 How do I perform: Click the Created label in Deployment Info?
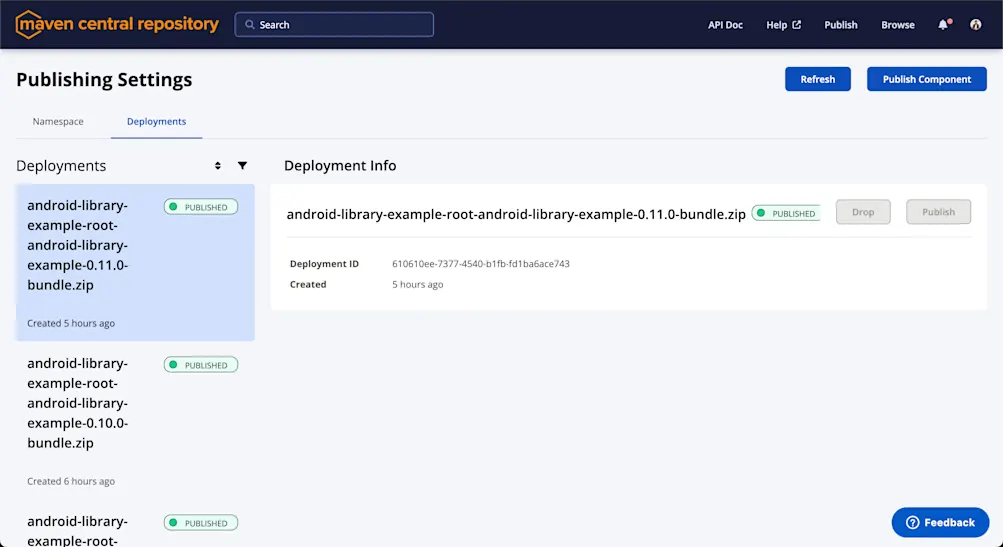click(x=308, y=285)
